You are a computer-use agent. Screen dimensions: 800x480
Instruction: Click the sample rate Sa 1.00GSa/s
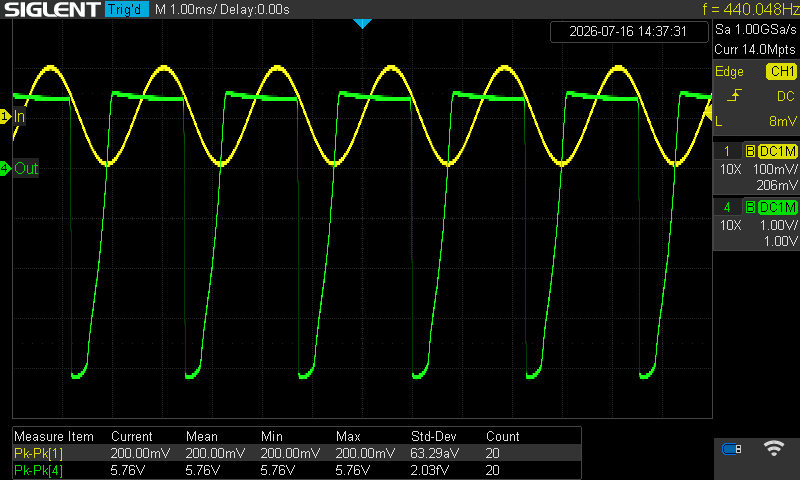point(756,30)
